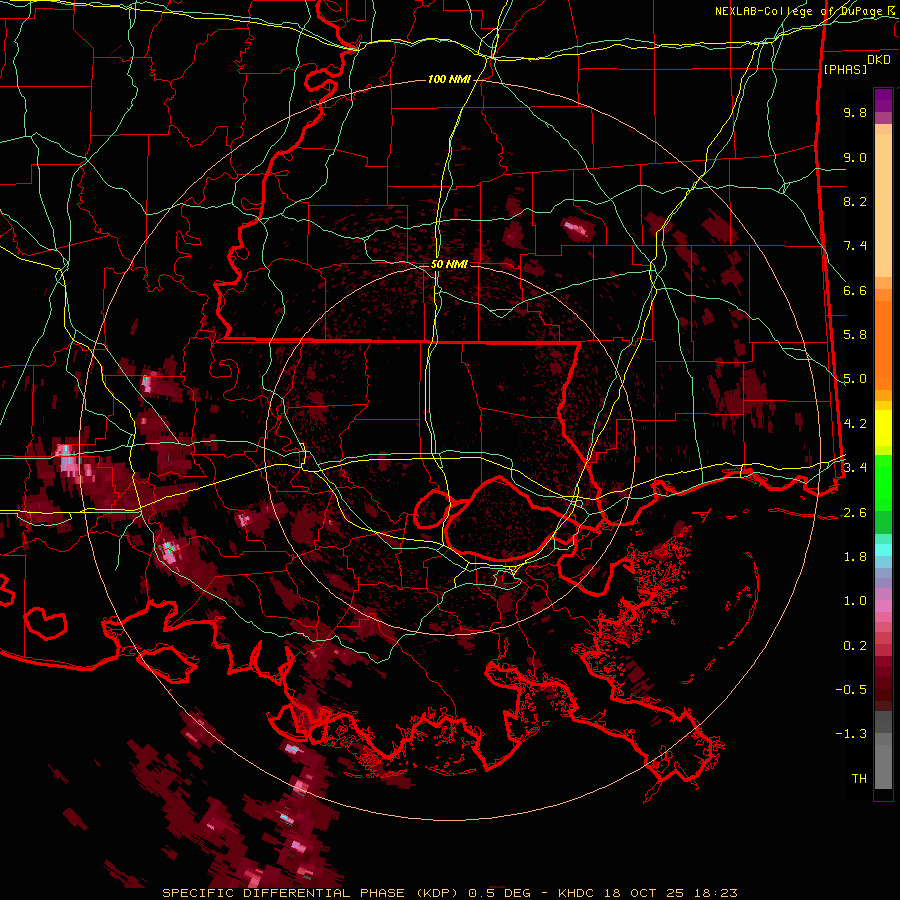Click the 9.8 value on color scale
This screenshot has width=900, height=900.
tap(855, 112)
